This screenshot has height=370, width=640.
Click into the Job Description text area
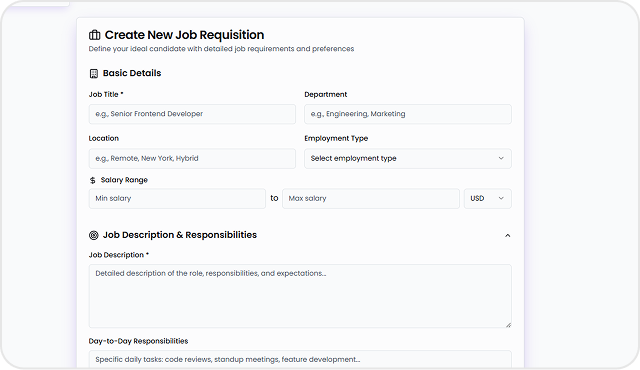point(300,296)
